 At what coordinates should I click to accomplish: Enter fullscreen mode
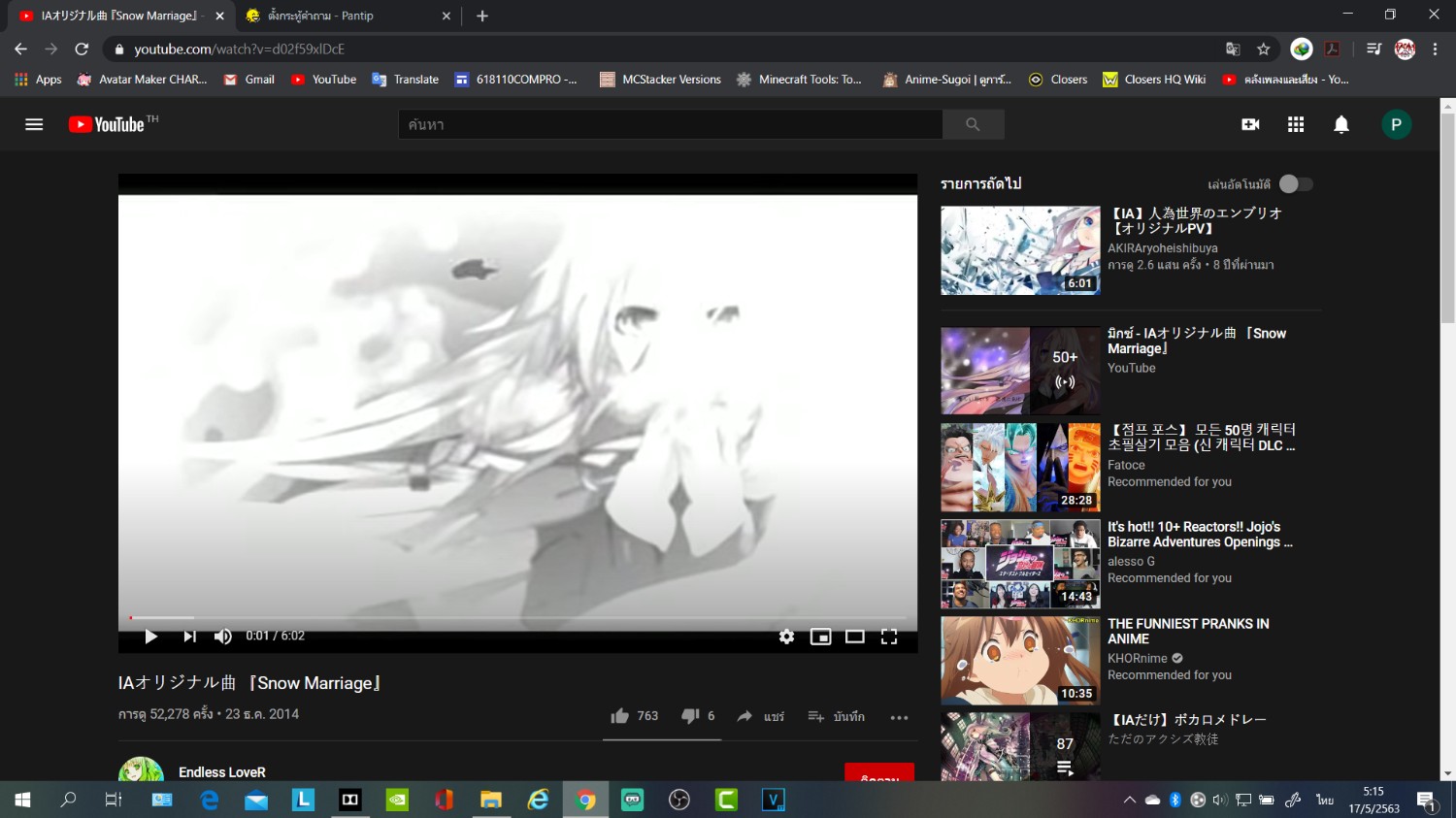click(888, 637)
